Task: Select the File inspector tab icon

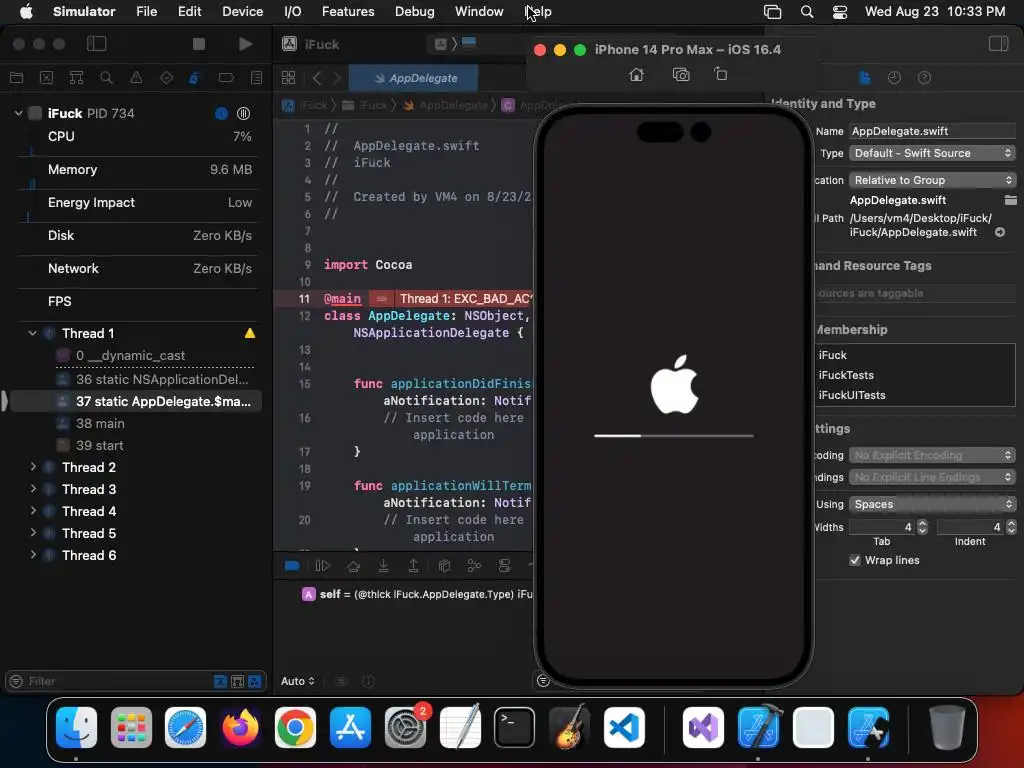Action: 865,78
